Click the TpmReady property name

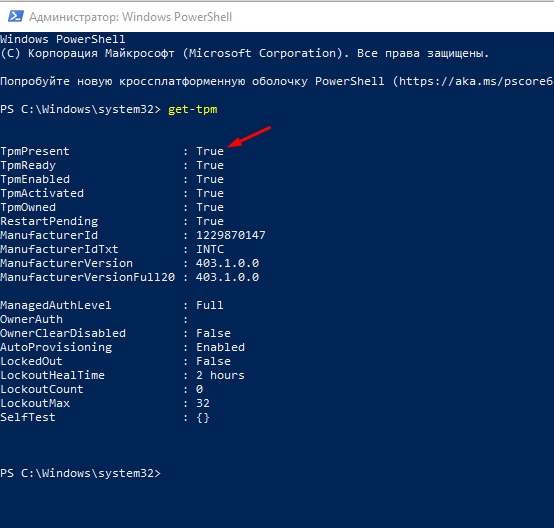28,165
